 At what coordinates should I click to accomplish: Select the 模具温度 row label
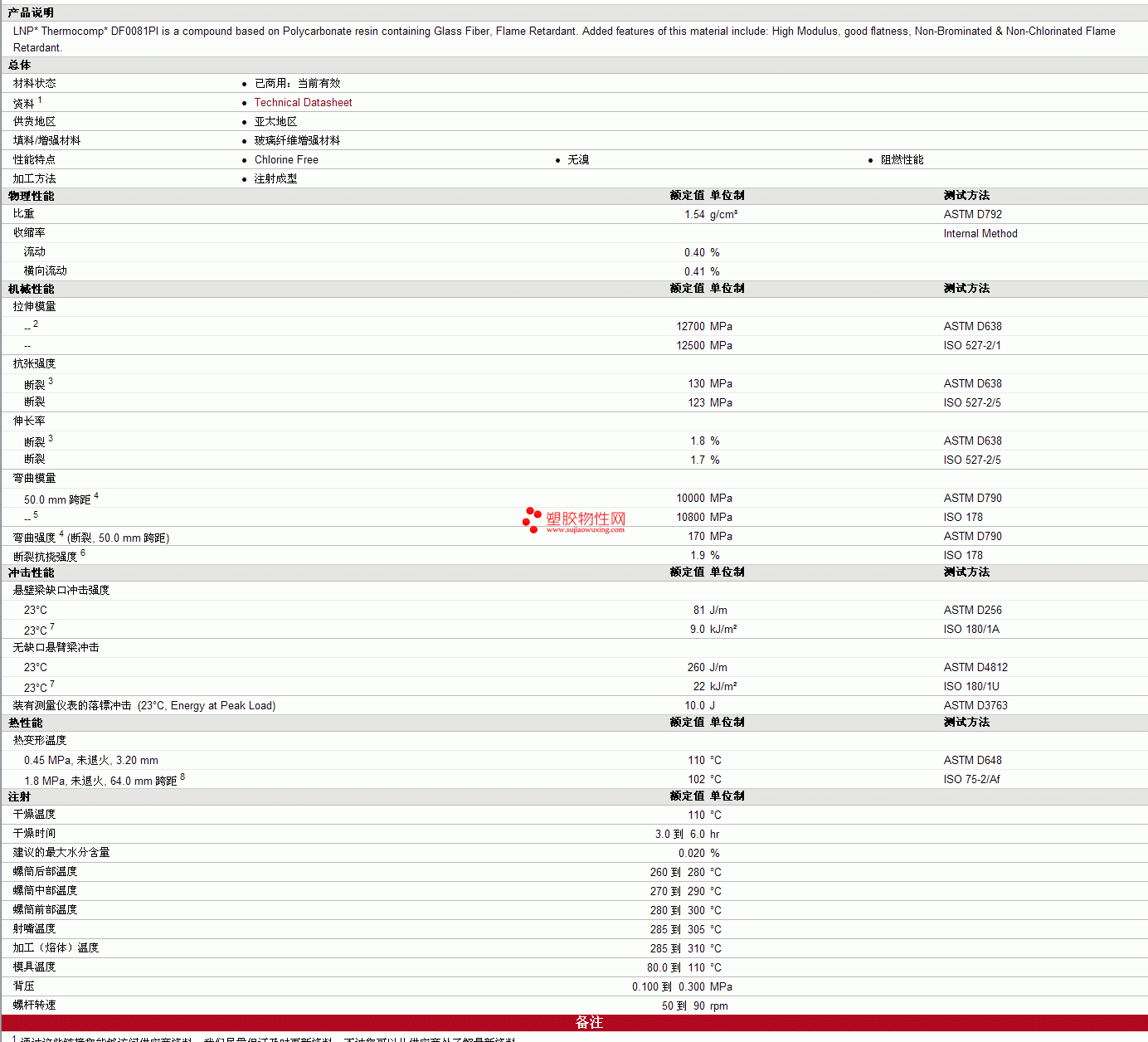(35, 967)
